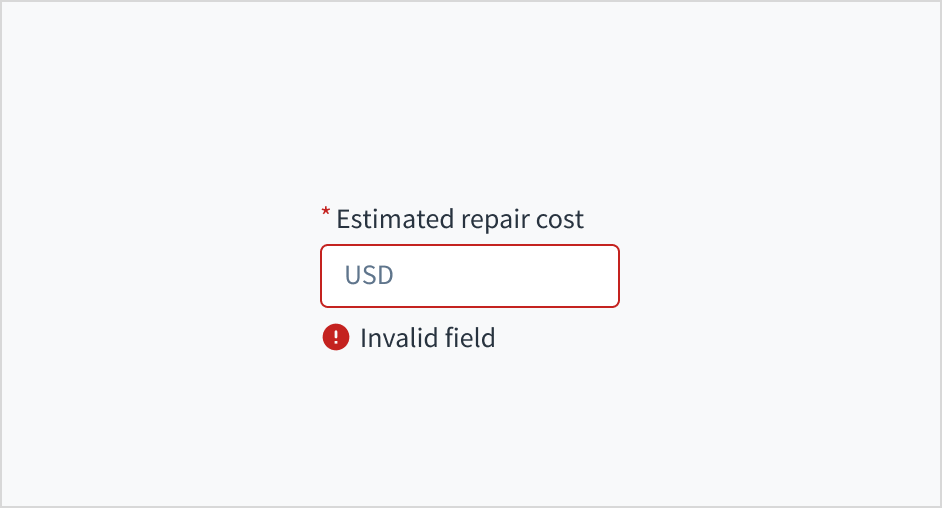Click the "Estimated repair cost" label
Screen dimensions: 942x508
pyautogui.click(x=460, y=219)
